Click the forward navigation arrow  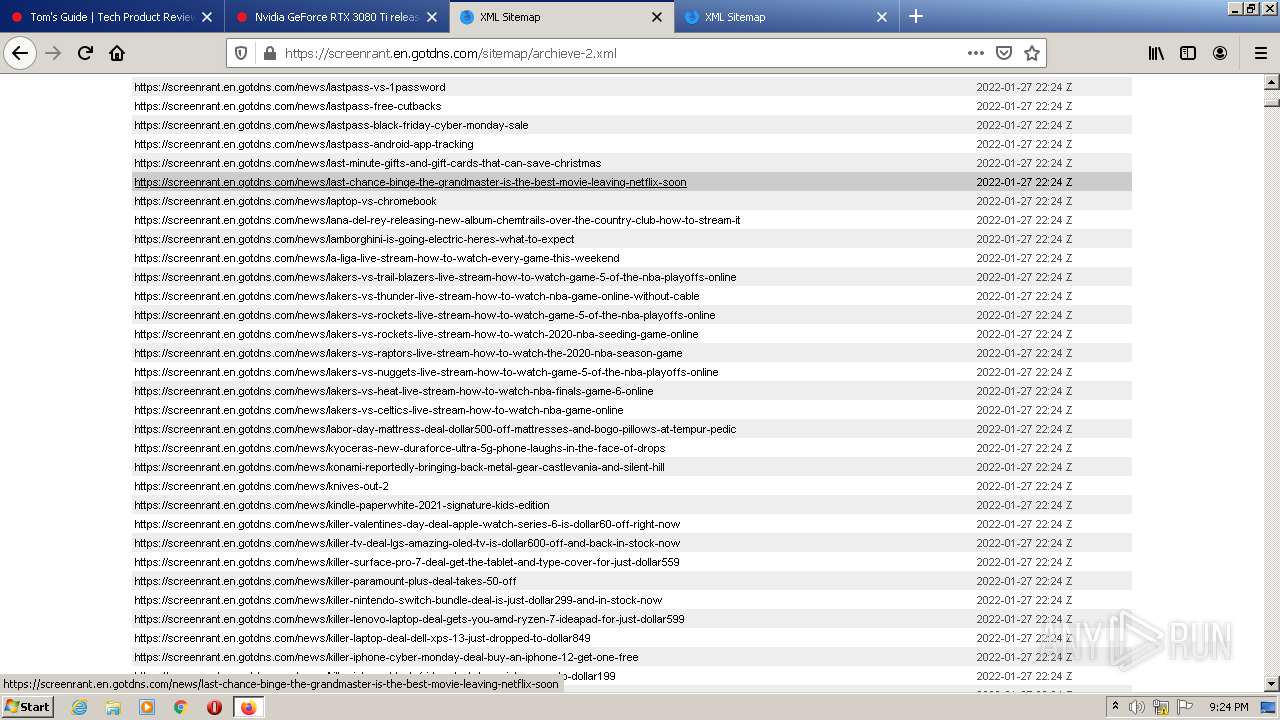tap(53, 53)
